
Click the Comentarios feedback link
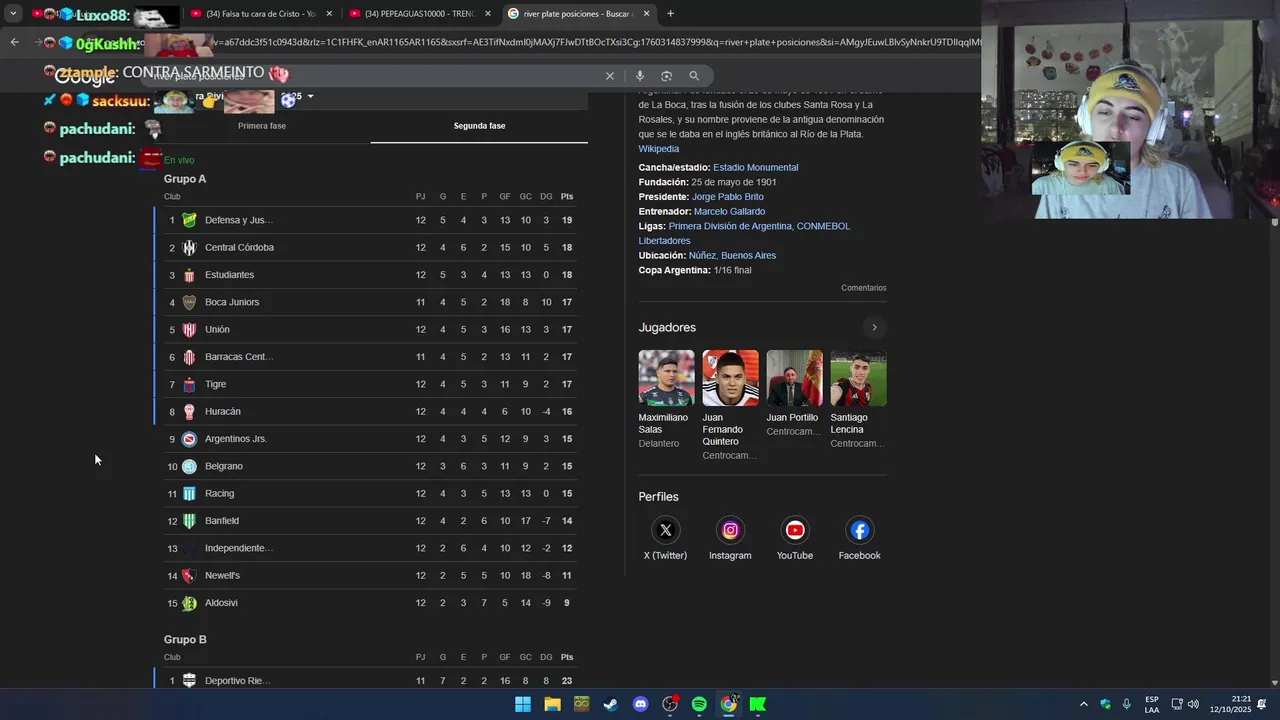pos(863,288)
